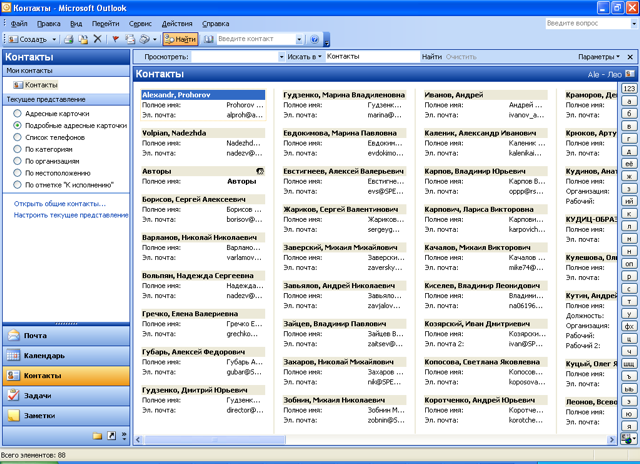Viewport: 640px width, 464px height.
Task: Click the Создать new contact button
Action: click(x=28, y=39)
